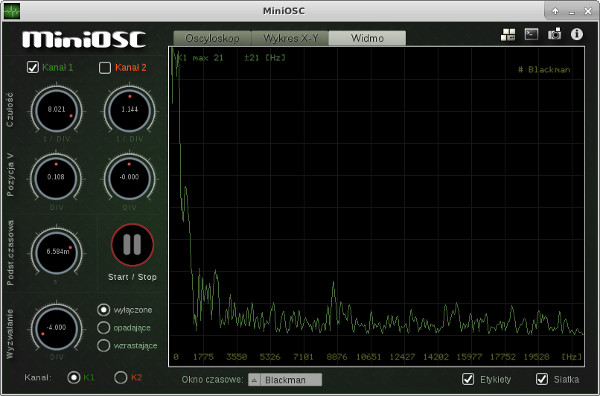600x396 pixels.
Task: Select trigger channel K1
Action: click(x=73, y=378)
